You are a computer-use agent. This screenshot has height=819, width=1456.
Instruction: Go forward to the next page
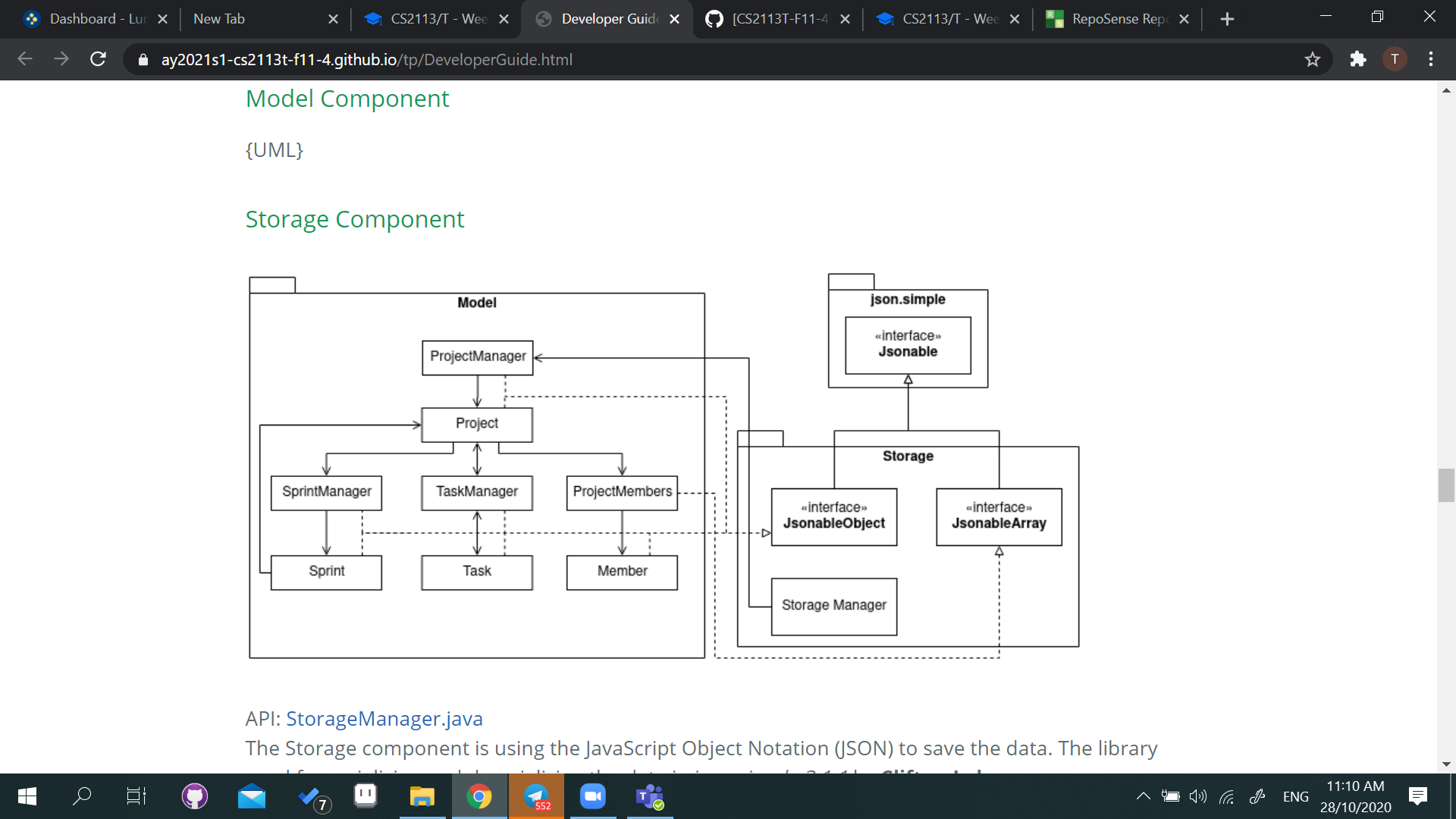[x=61, y=59]
